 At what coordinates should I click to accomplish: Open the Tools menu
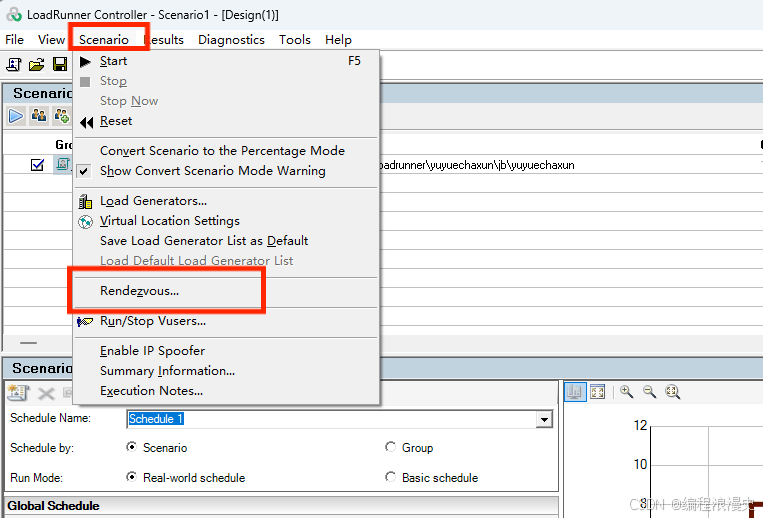click(x=295, y=39)
